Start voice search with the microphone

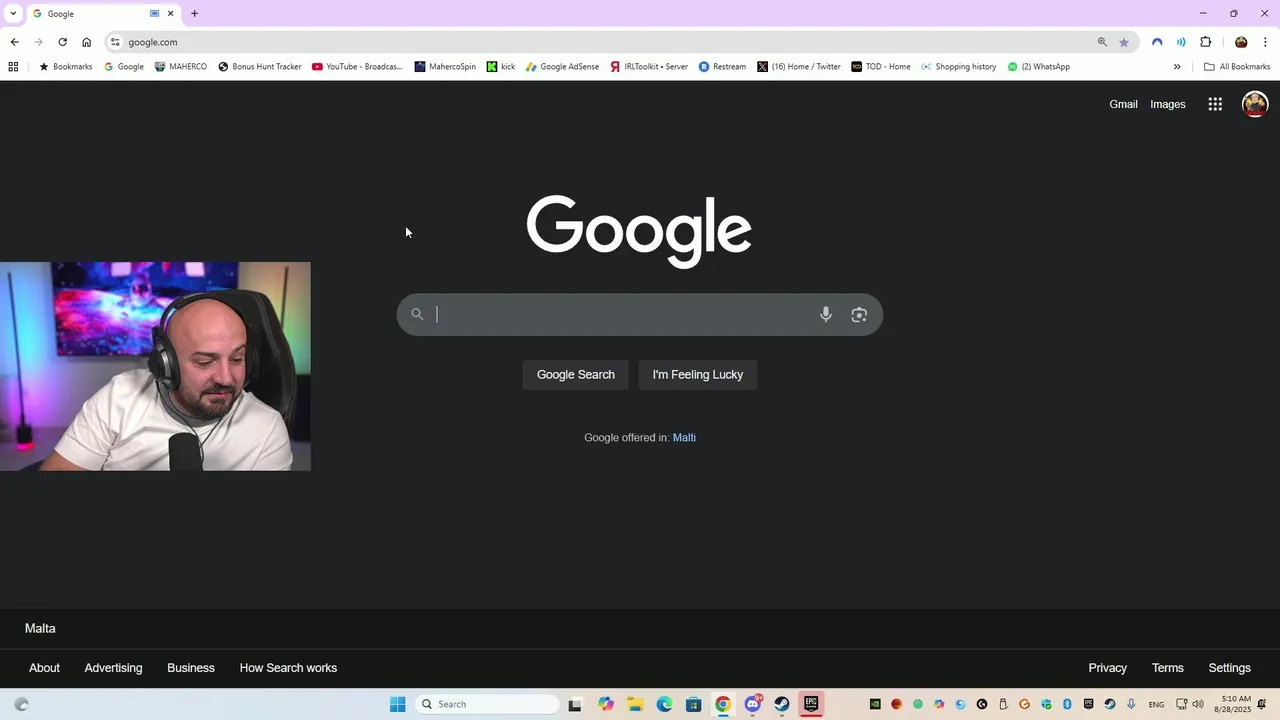(826, 314)
